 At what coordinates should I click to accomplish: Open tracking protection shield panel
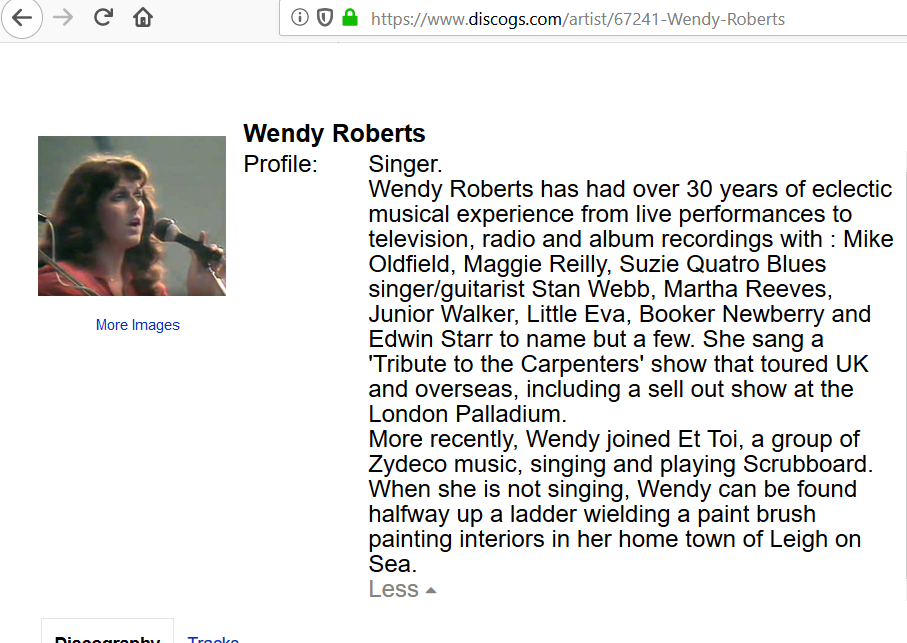tap(325, 18)
